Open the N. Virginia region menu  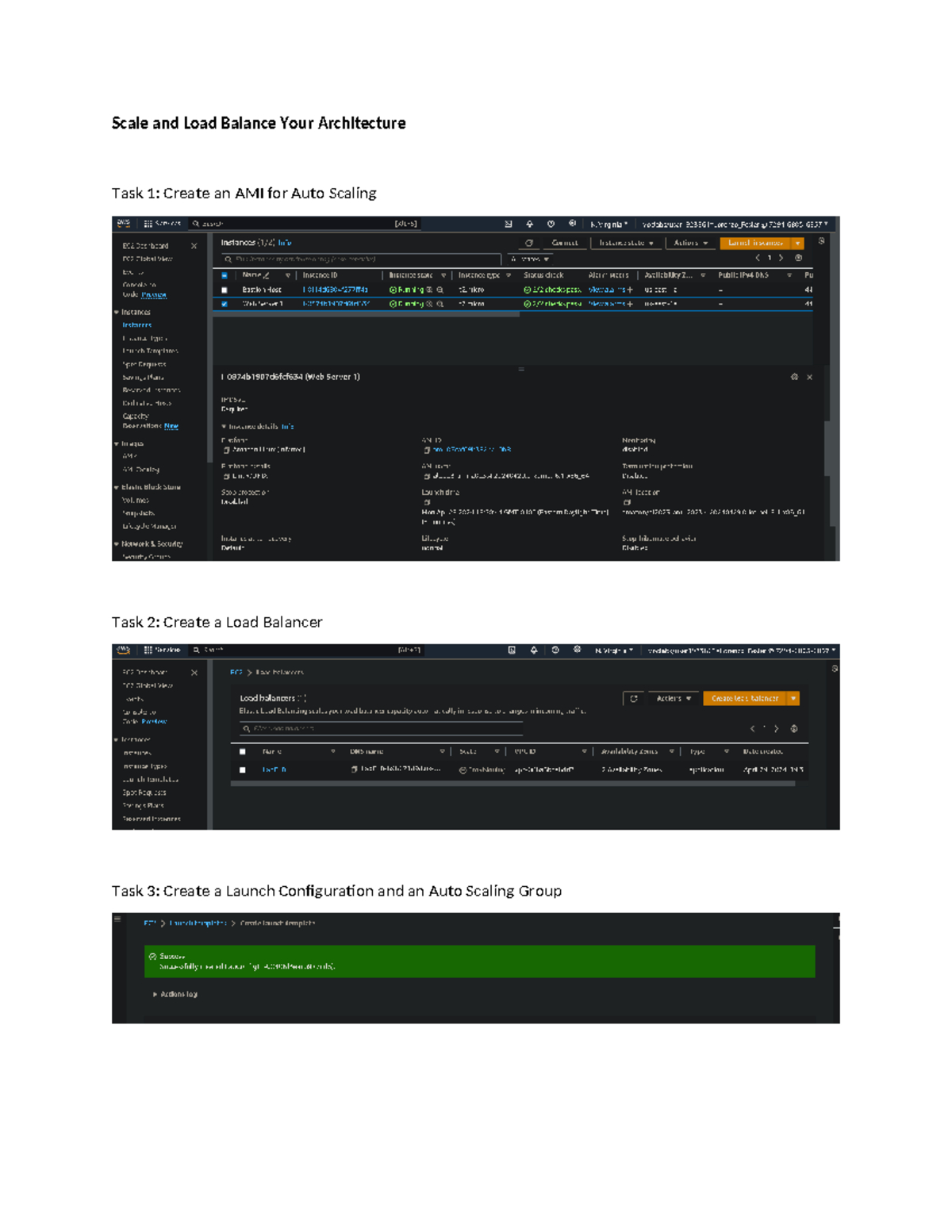pos(609,223)
